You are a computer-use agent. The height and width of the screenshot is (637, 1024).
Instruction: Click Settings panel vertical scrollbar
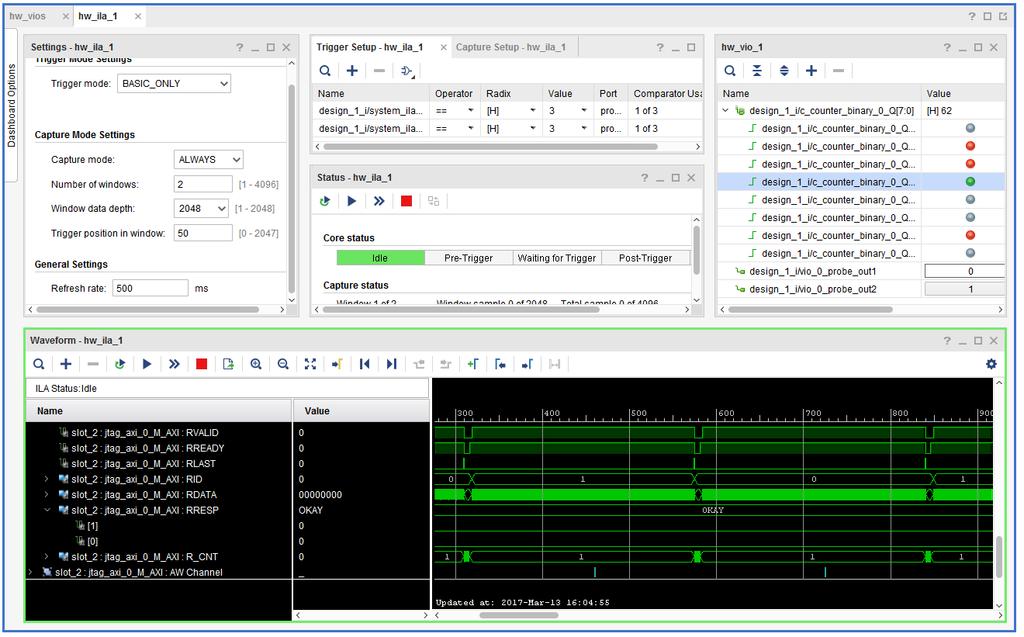[x=291, y=188]
